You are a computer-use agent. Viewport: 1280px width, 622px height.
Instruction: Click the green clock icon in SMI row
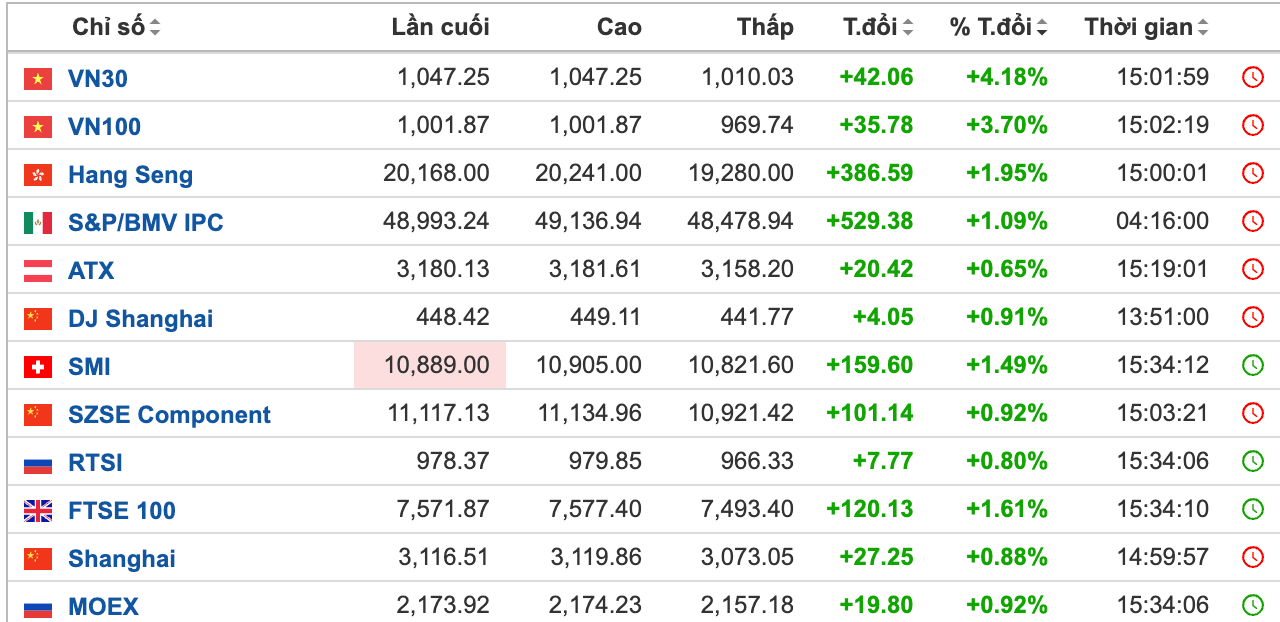[x=1252, y=366]
